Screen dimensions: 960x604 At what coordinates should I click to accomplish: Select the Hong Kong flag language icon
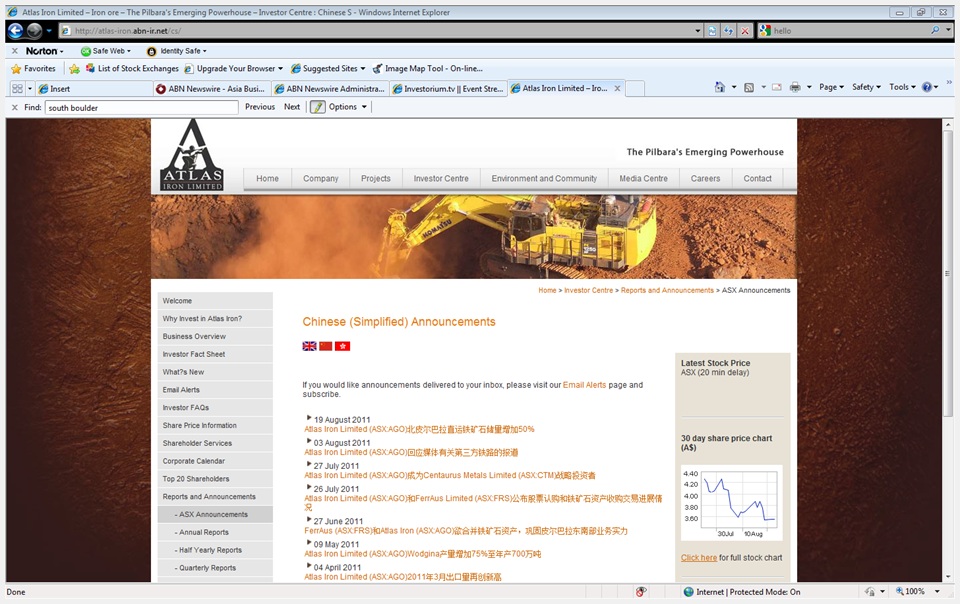[343, 345]
